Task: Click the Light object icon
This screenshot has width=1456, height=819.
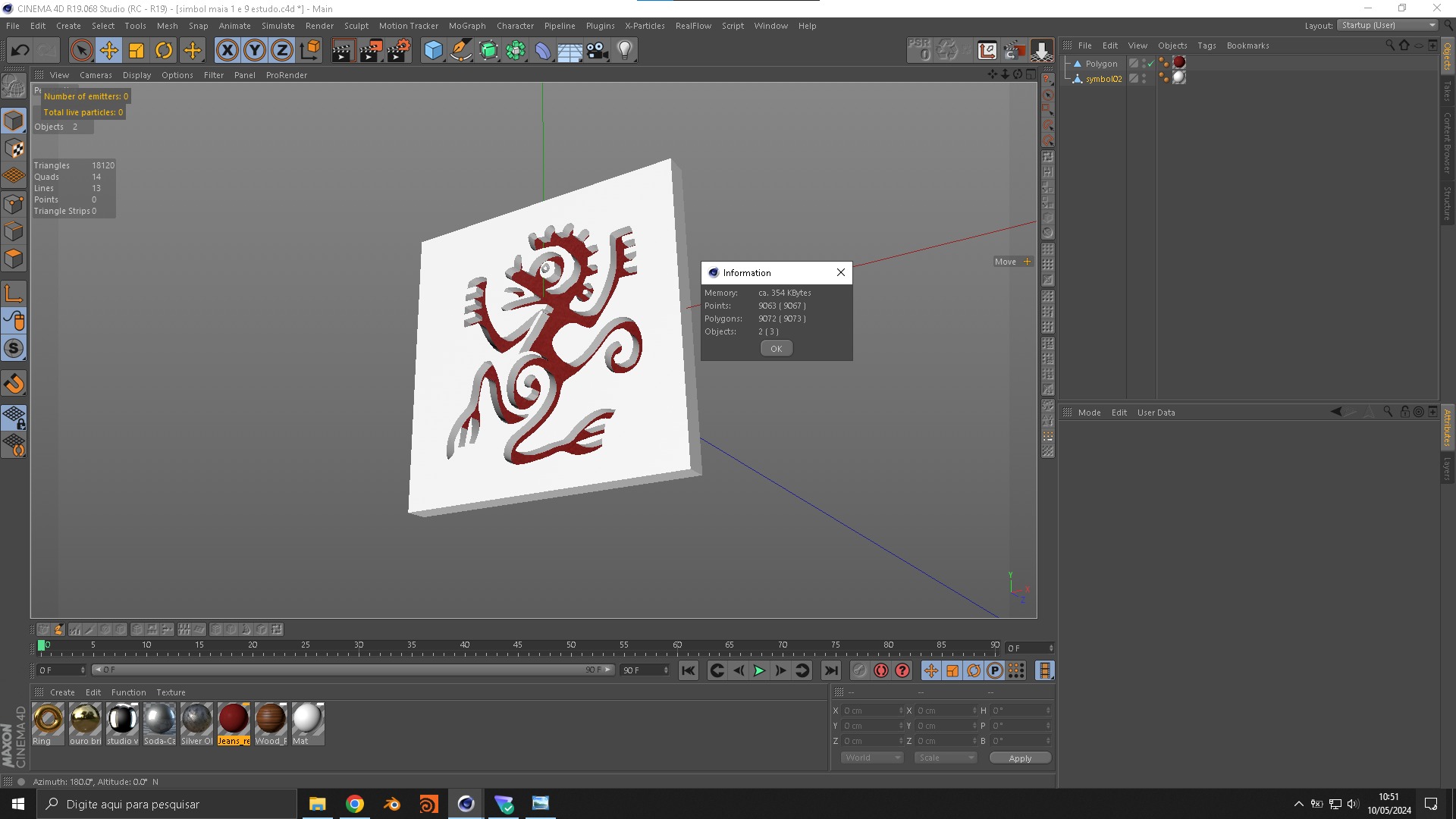Action: [x=625, y=51]
